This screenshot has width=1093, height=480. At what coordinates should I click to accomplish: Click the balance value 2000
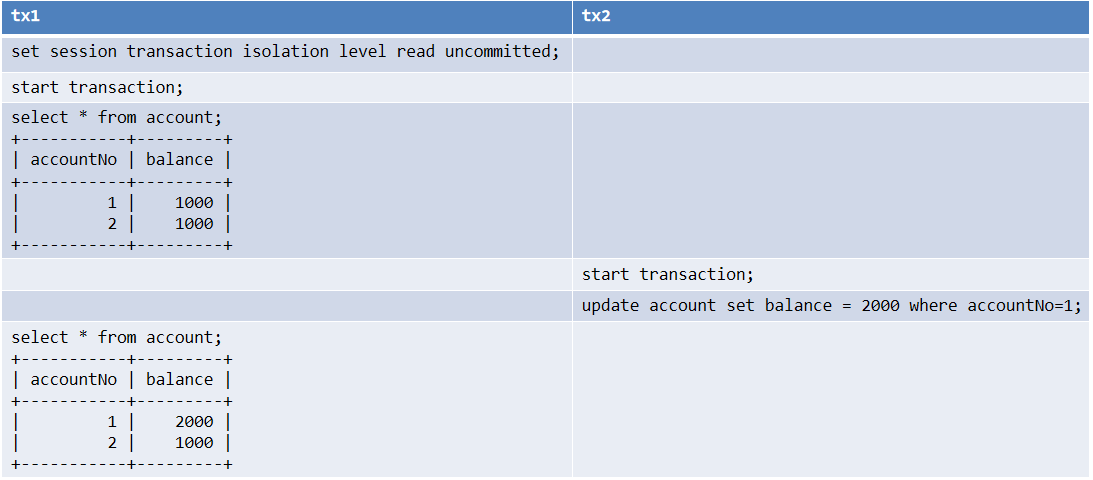(x=194, y=422)
